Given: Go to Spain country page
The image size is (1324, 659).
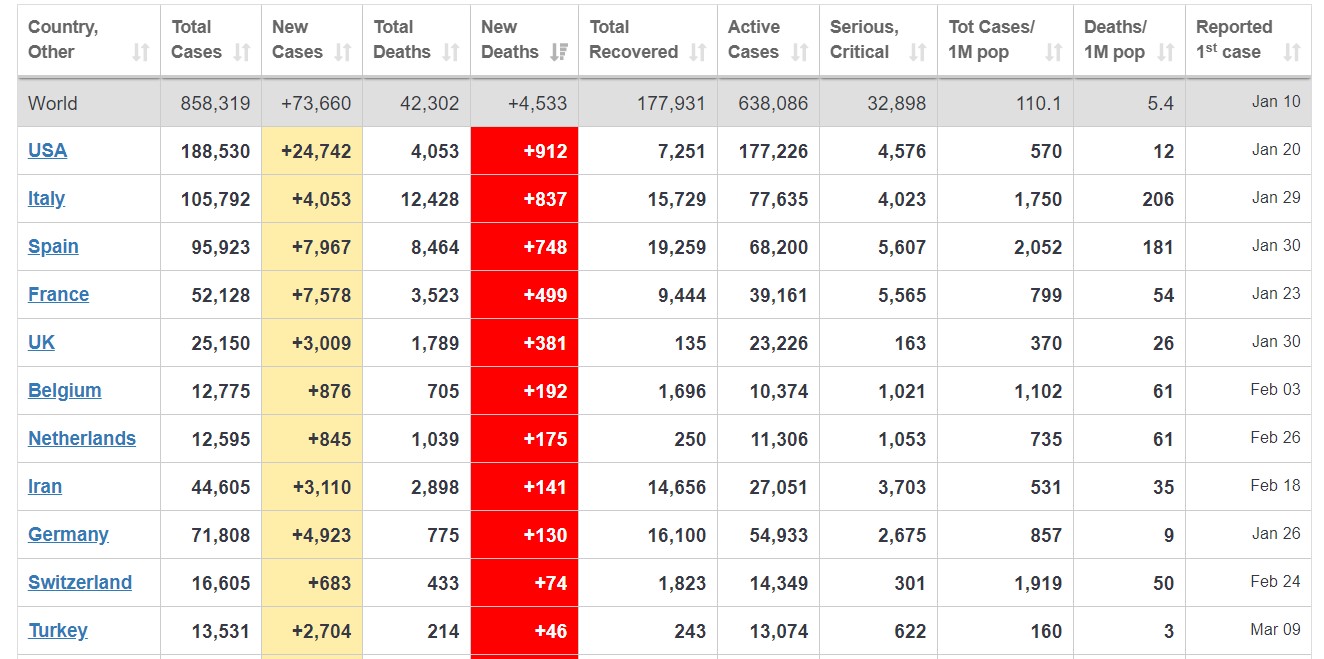Looking at the screenshot, I should click(53, 247).
